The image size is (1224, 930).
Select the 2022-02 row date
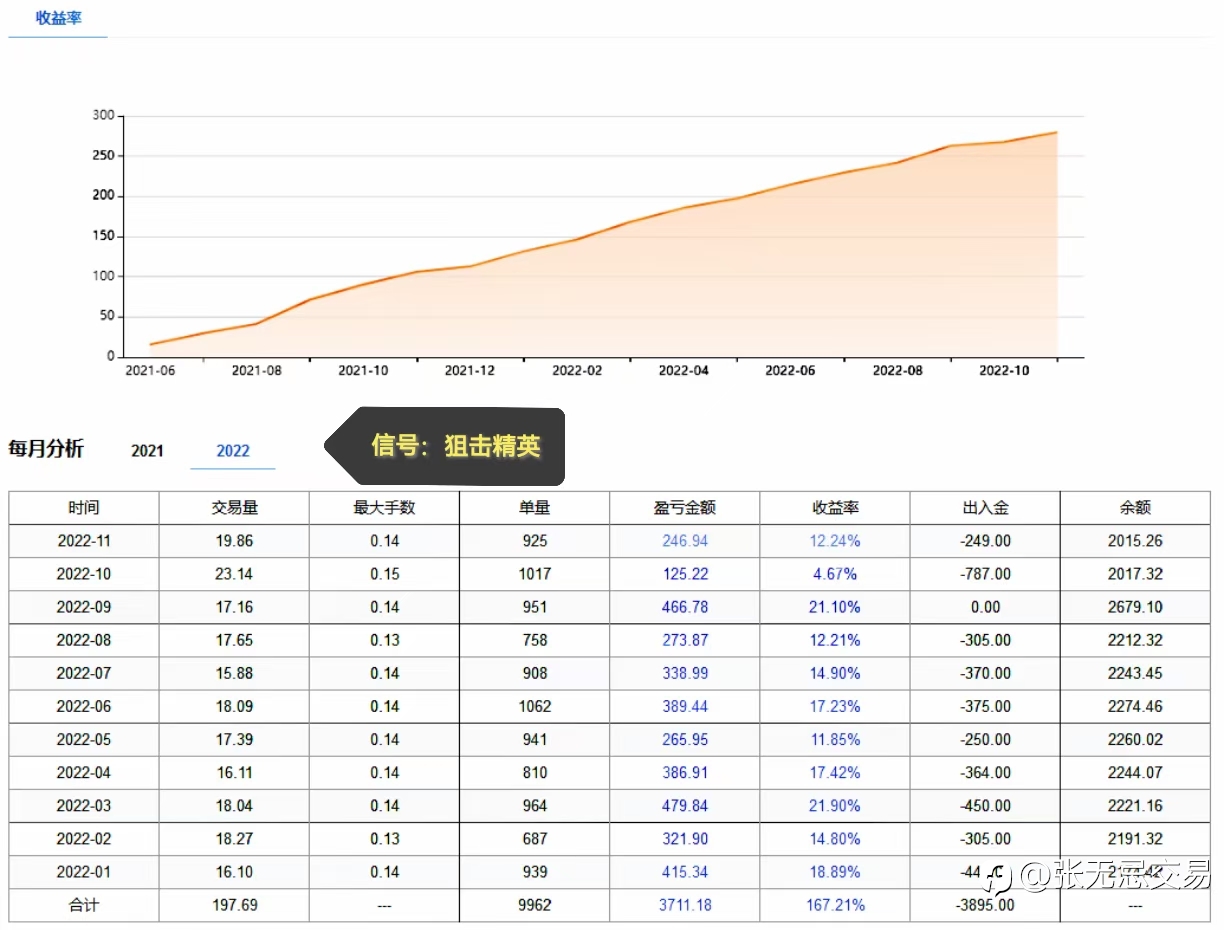(84, 839)
